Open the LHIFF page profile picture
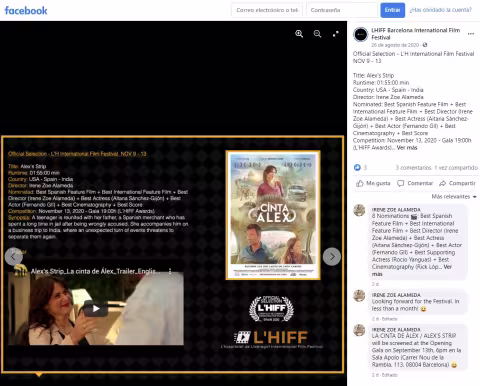 (x=361, y=34)
